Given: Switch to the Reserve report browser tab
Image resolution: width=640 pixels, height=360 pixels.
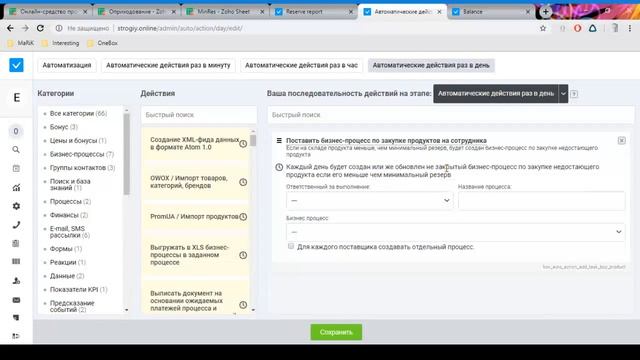Looking at the screenshot, I should pos(313,12).
